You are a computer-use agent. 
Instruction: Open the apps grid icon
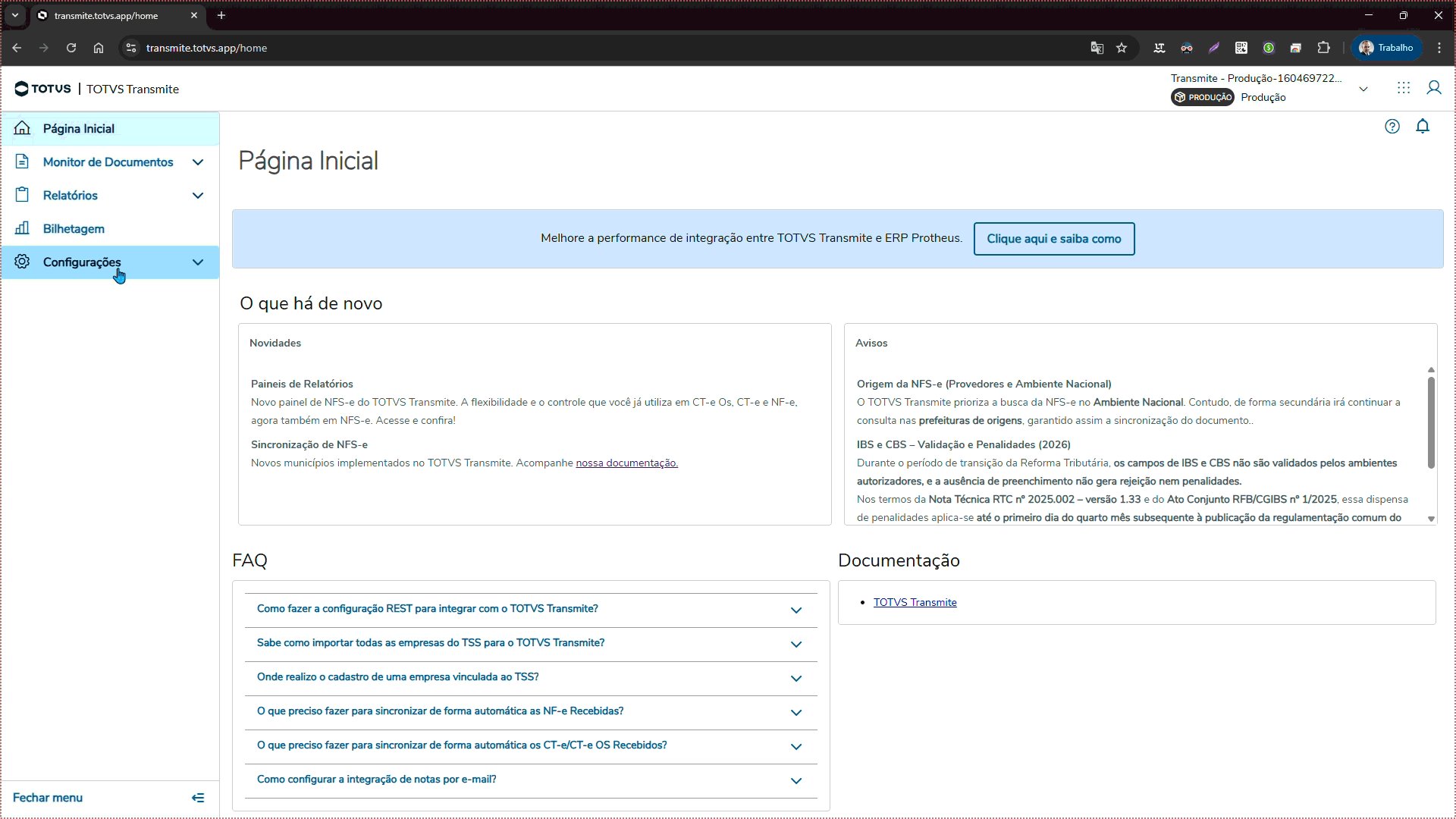coord(1404,88)
